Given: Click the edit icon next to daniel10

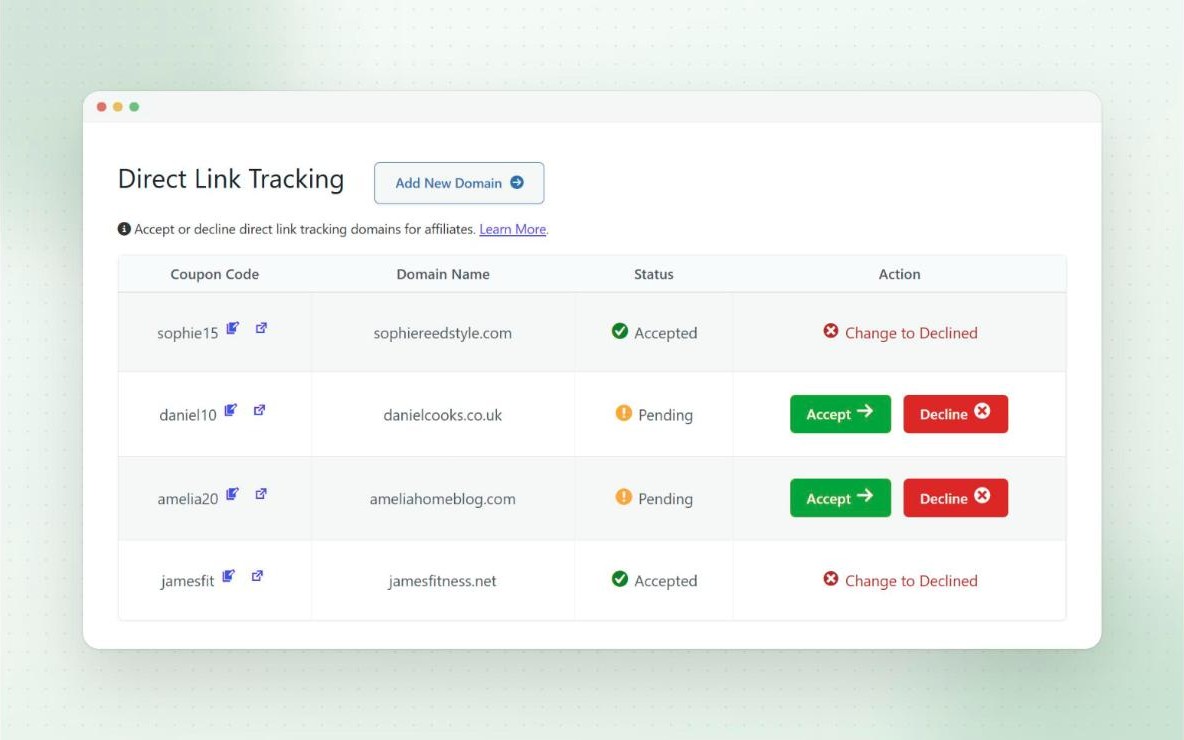Looking at the screenshot, I should pos(231,410).
